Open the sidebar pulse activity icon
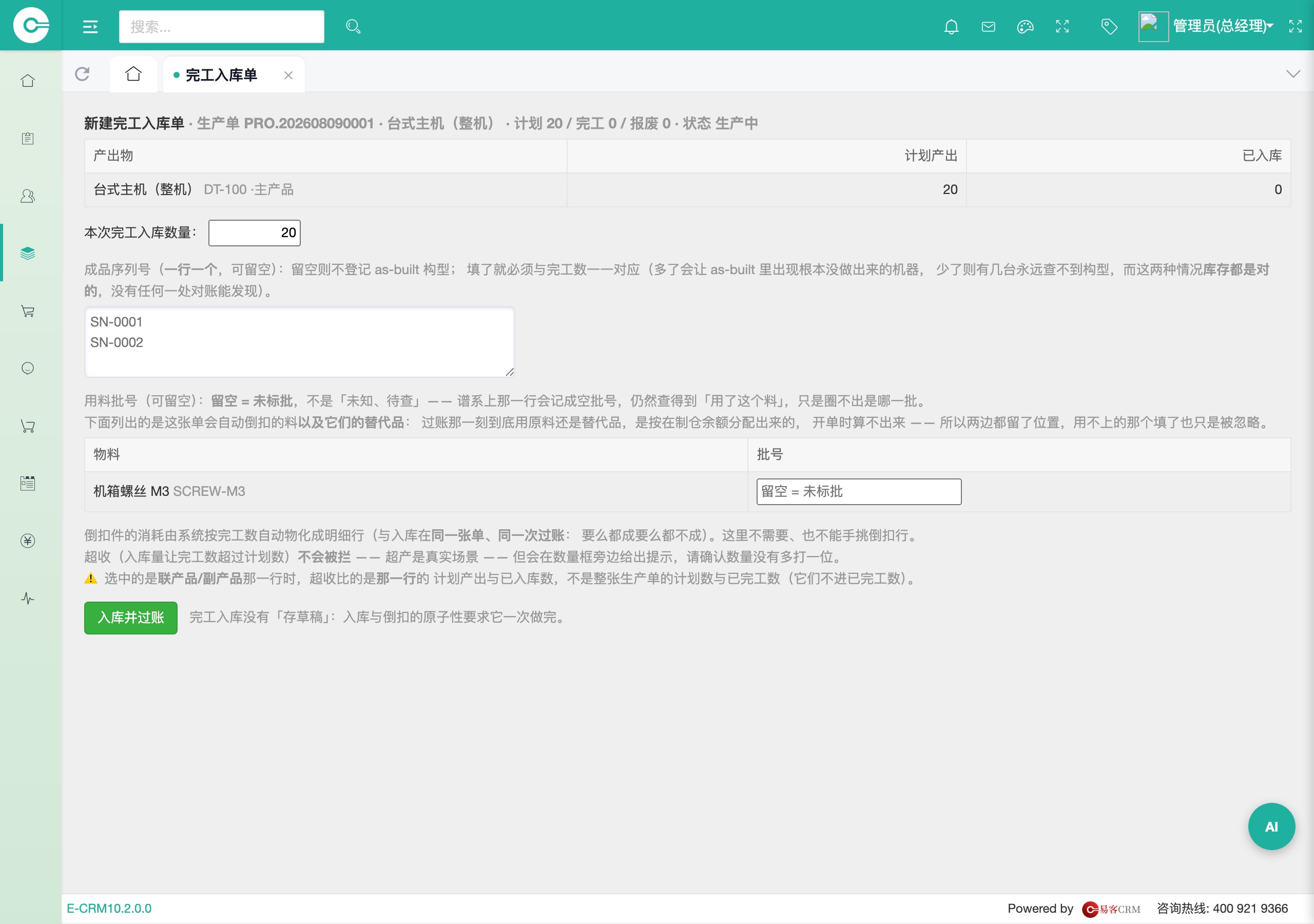Image resolution: width=1314 pixels, height=924 pixels. point(28,598)
